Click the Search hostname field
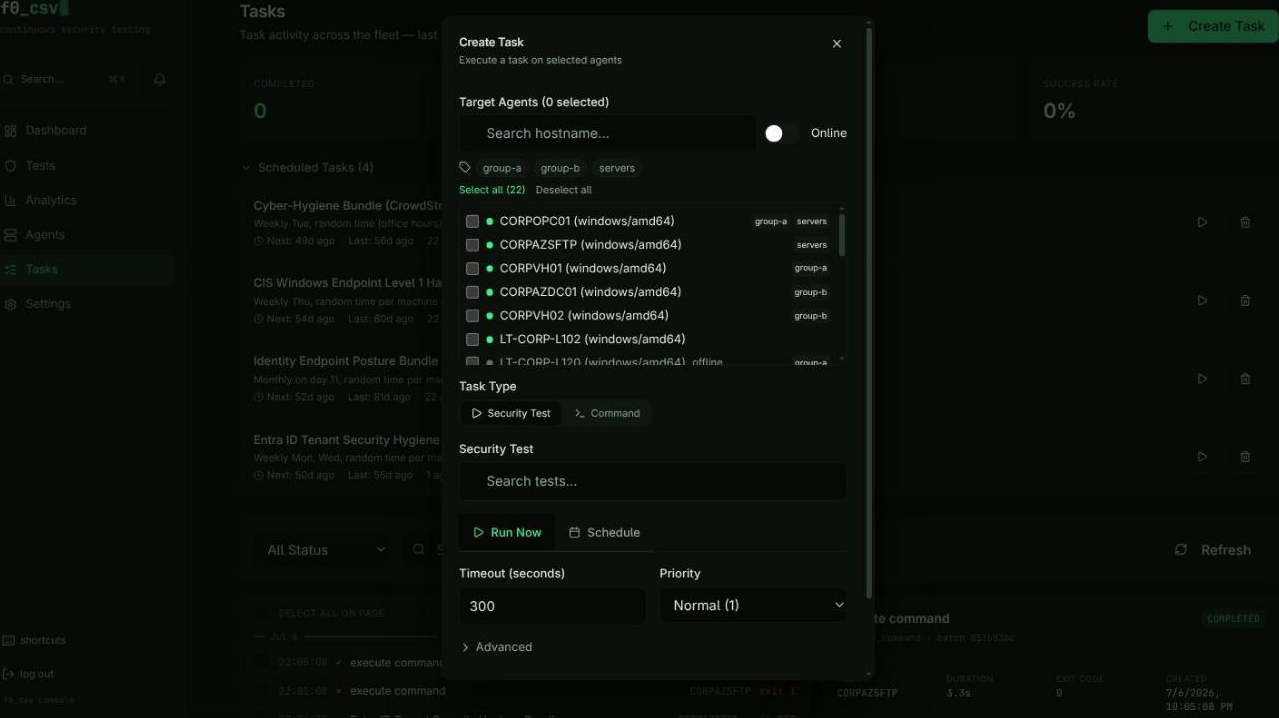 click(x=607, y=133)
